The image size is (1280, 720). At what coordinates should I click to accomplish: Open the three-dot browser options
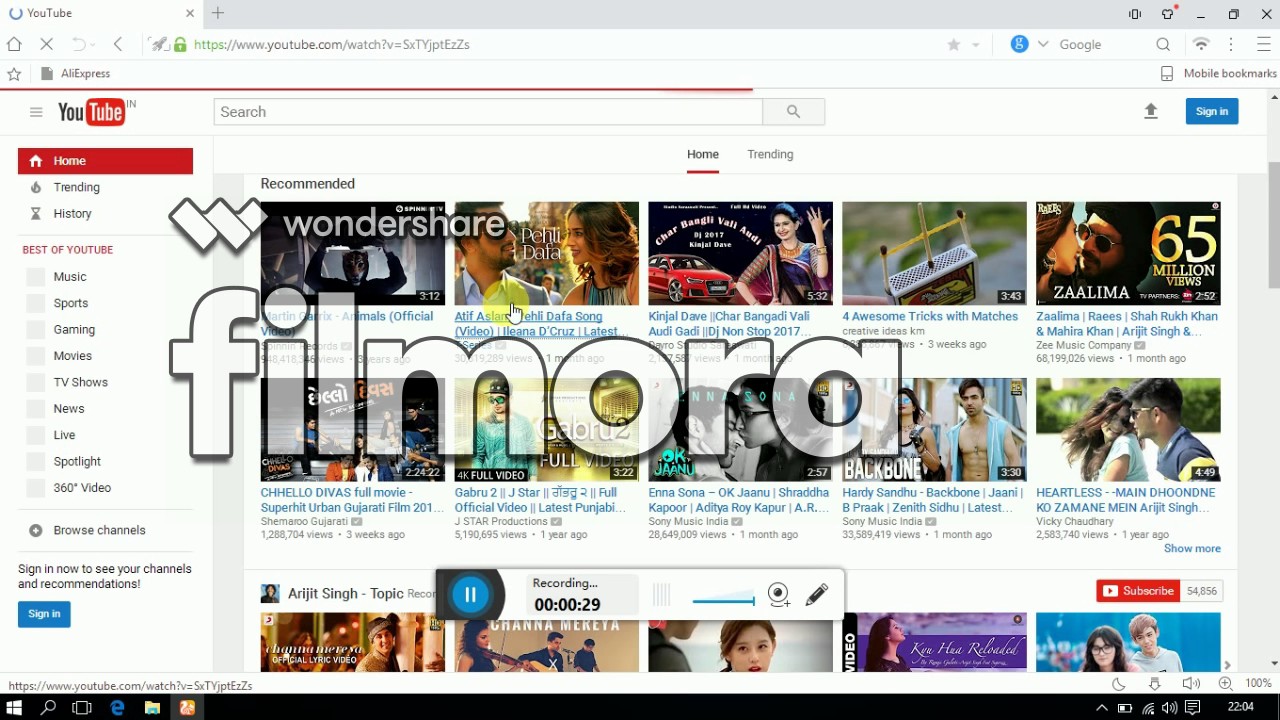[x=1231, y=44]
